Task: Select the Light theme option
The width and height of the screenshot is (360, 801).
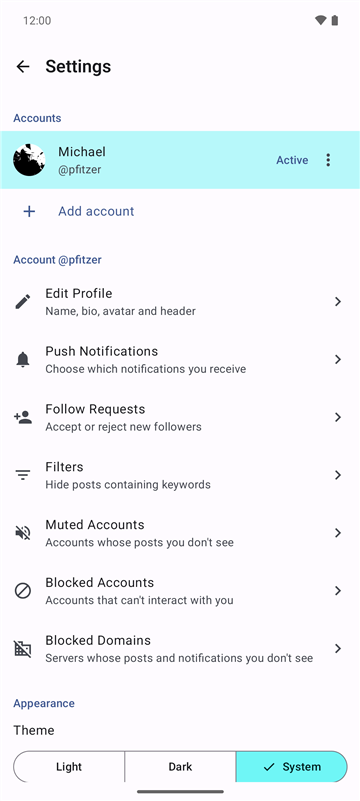Action: click(x=69, y=767)
